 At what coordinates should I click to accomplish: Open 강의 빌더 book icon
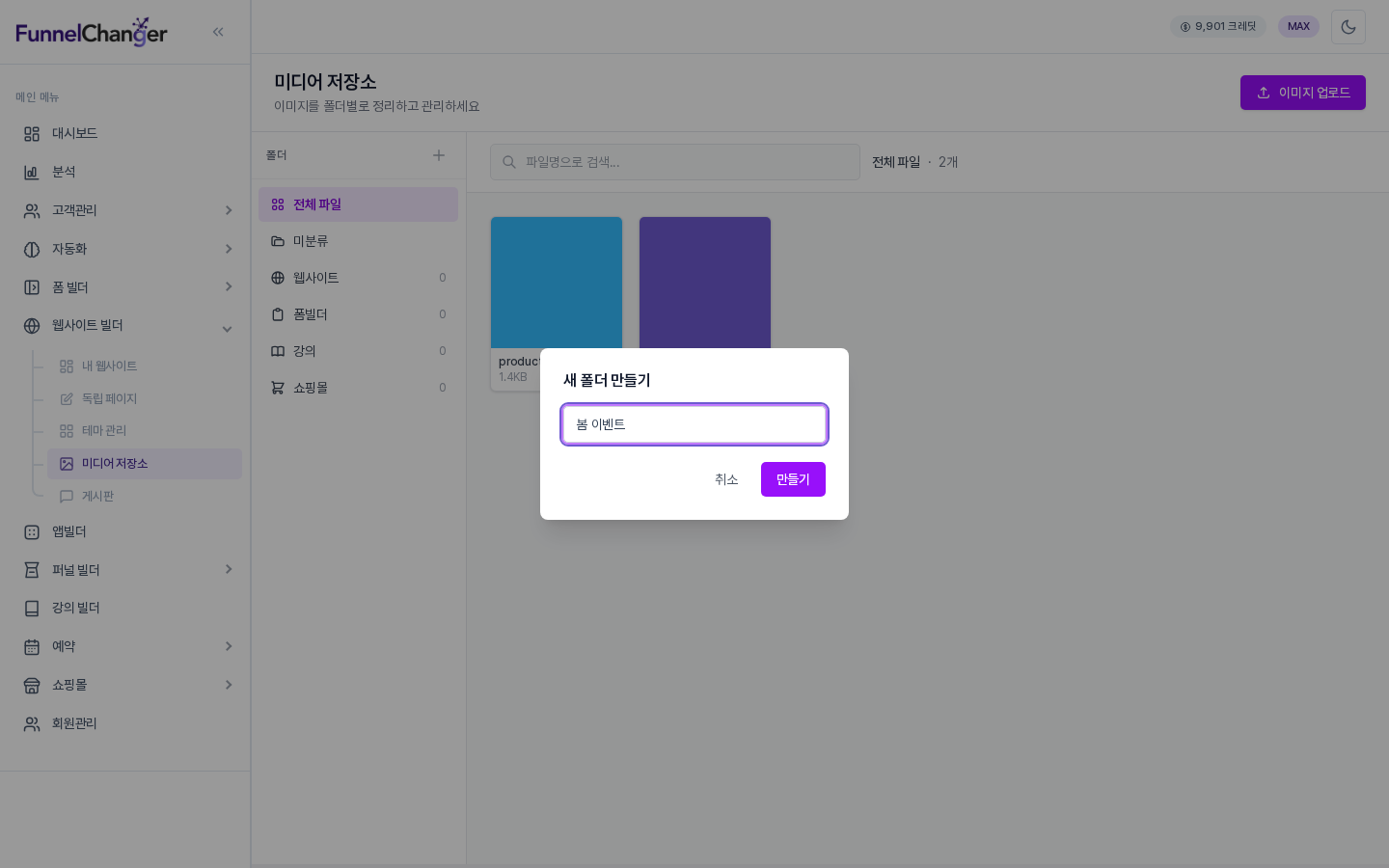click(32, 609)
